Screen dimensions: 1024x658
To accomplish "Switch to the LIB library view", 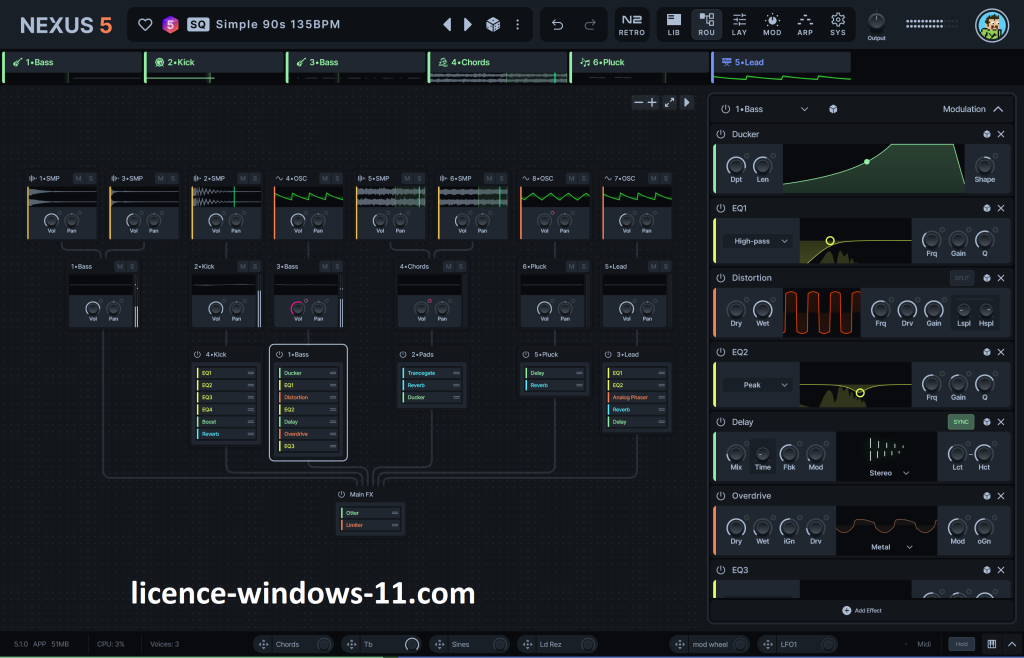I will coord(673,24).
